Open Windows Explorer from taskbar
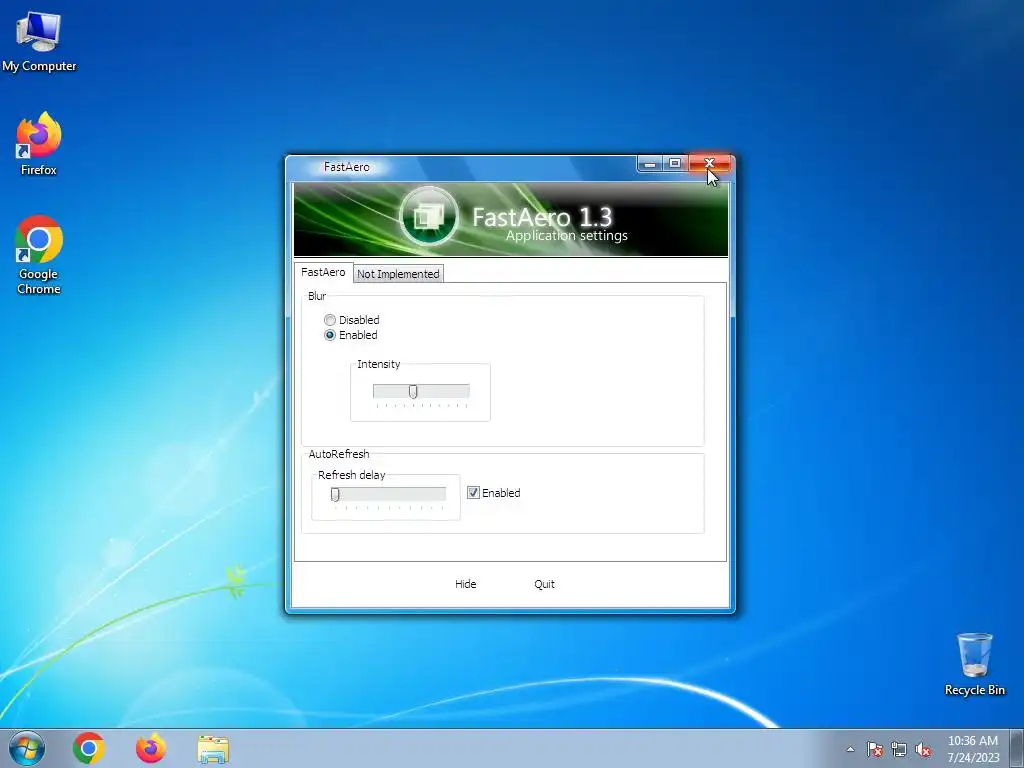 click(x=213, y=749)
